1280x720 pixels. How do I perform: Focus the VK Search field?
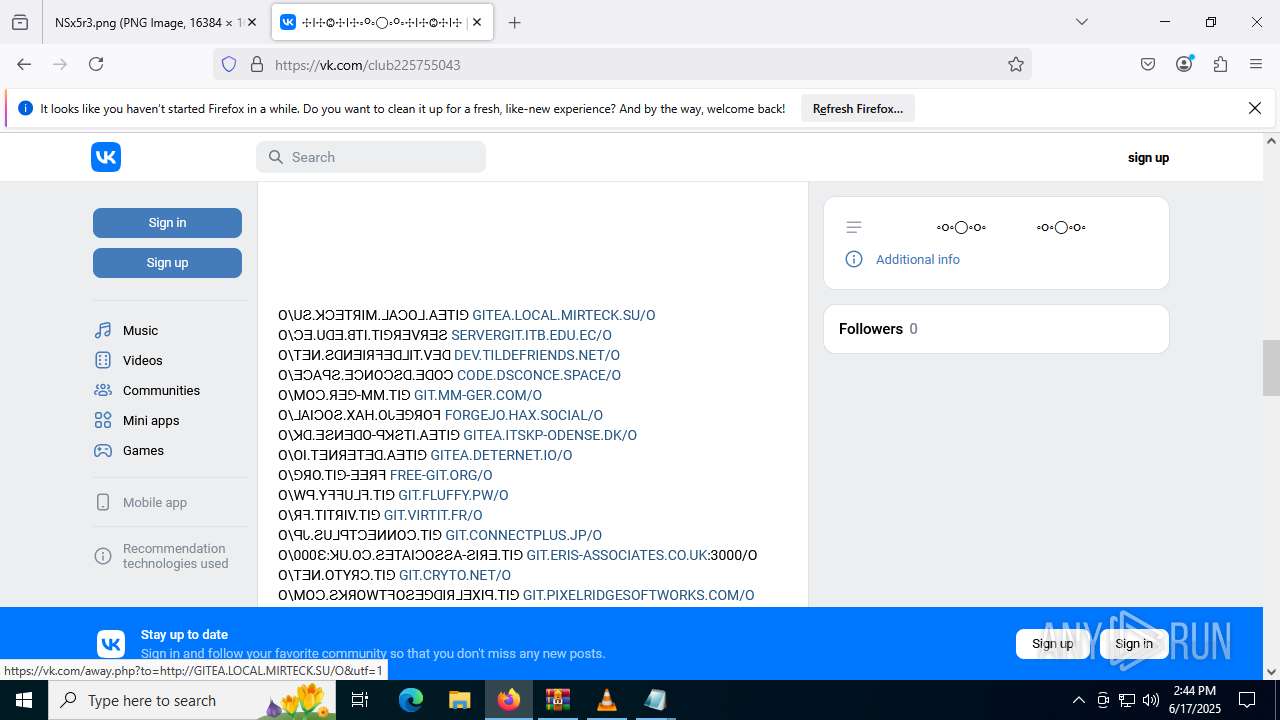(371, 157)
